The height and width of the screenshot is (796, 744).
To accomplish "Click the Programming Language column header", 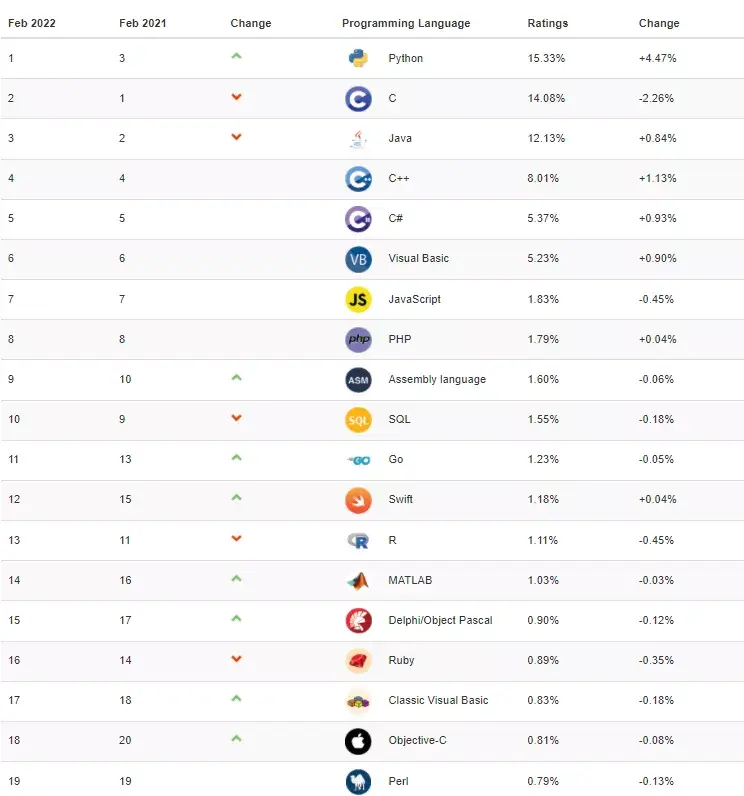I will [406, 23].
